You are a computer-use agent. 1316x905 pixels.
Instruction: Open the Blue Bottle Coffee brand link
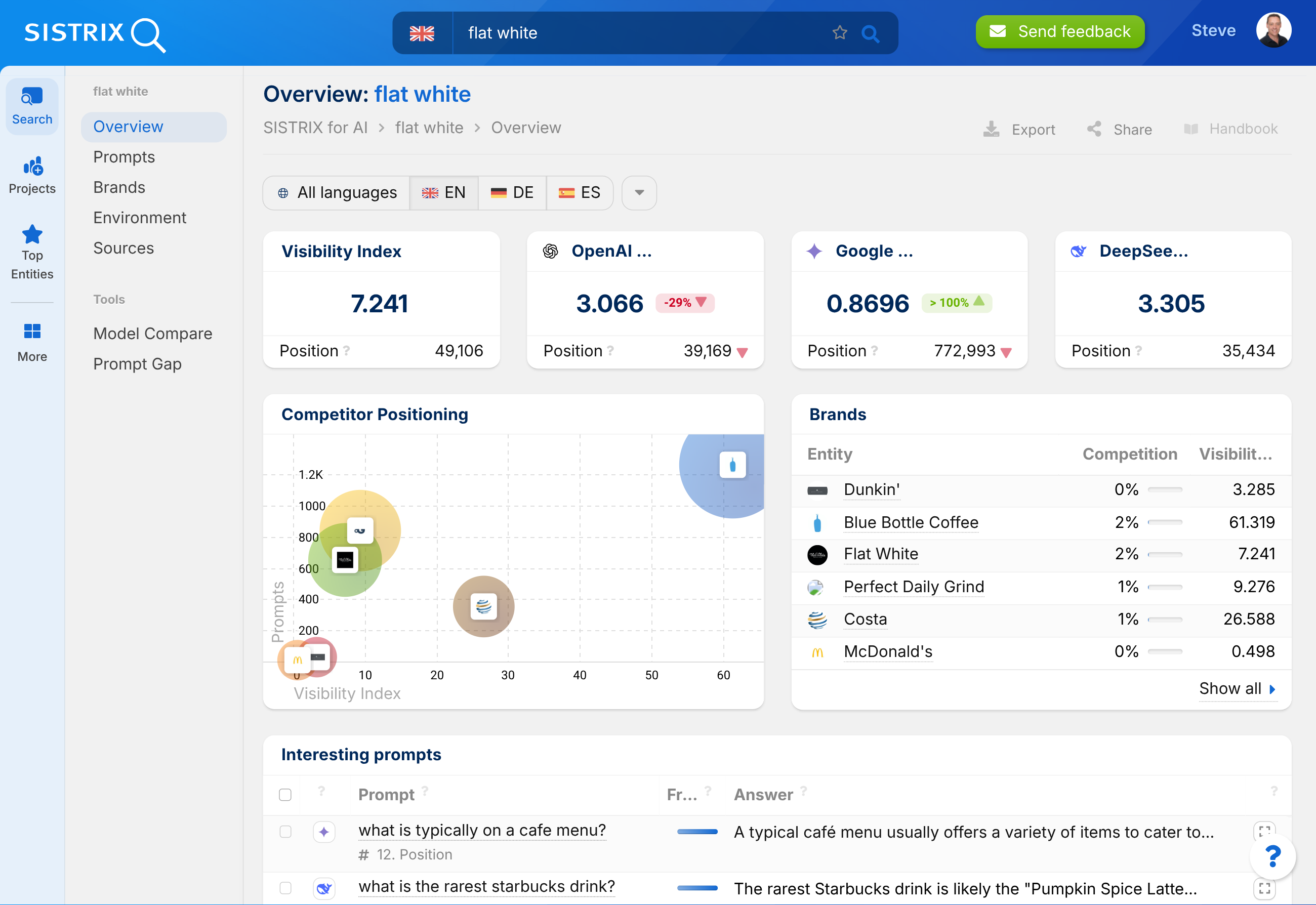coord(911,522)
